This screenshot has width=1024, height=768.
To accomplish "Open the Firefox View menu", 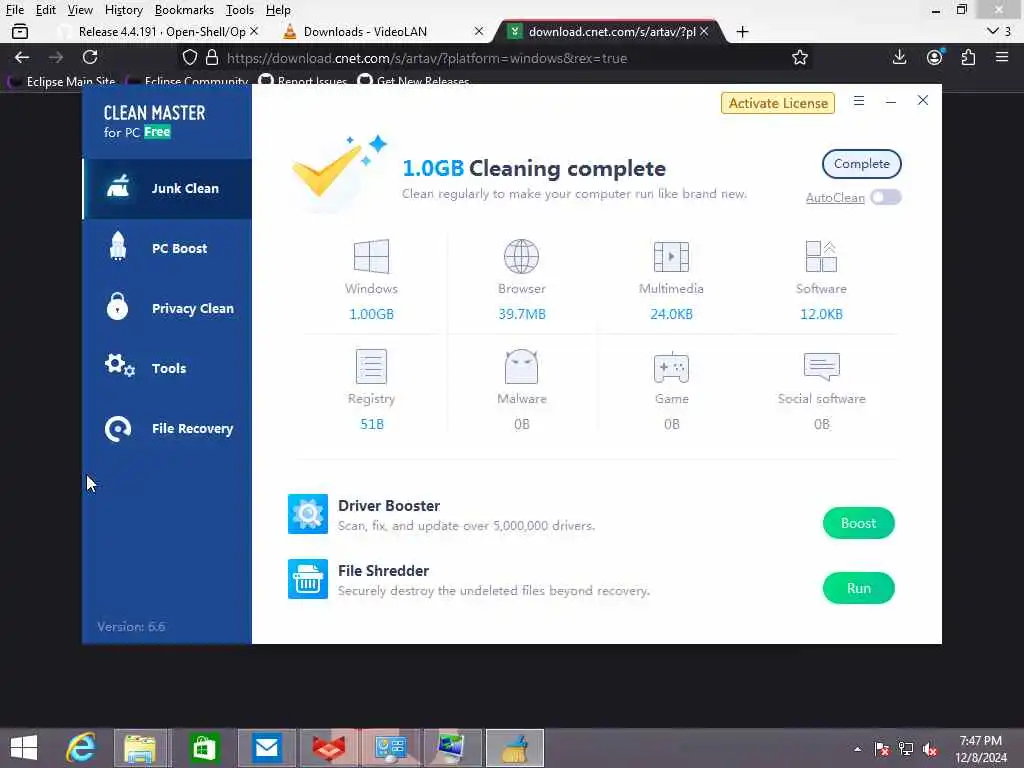I will 80,10.
